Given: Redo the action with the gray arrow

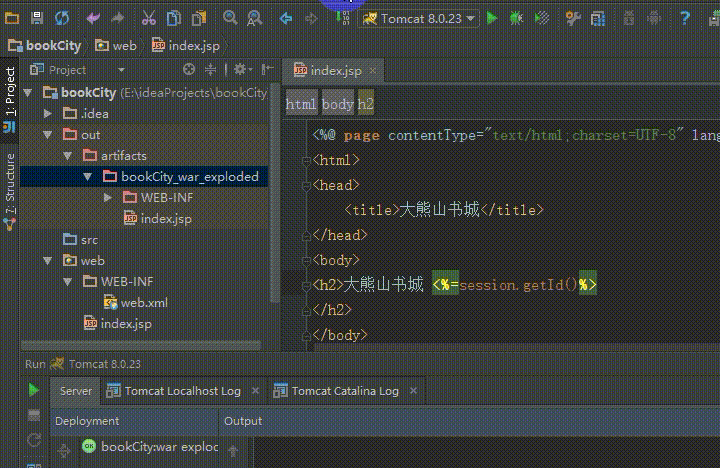Looking at the screenshot, I should (118, 18).
